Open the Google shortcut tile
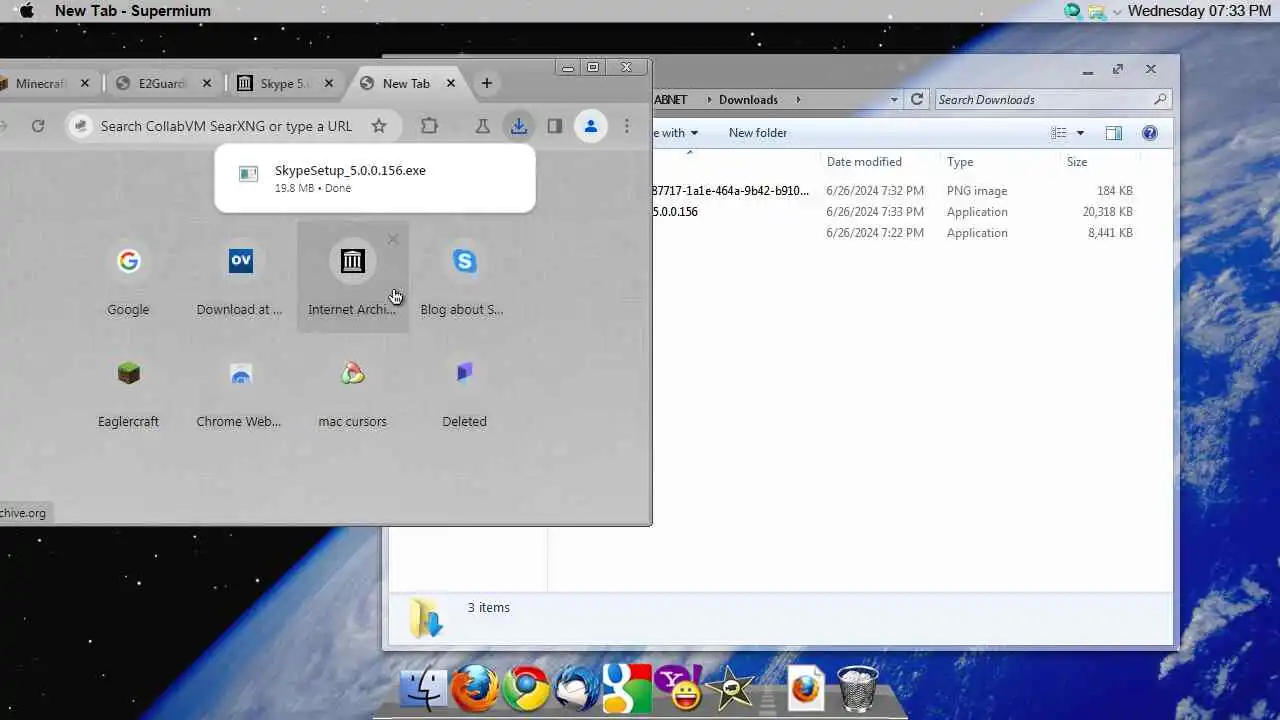The image size is (1280, 720). pos(128,277)
